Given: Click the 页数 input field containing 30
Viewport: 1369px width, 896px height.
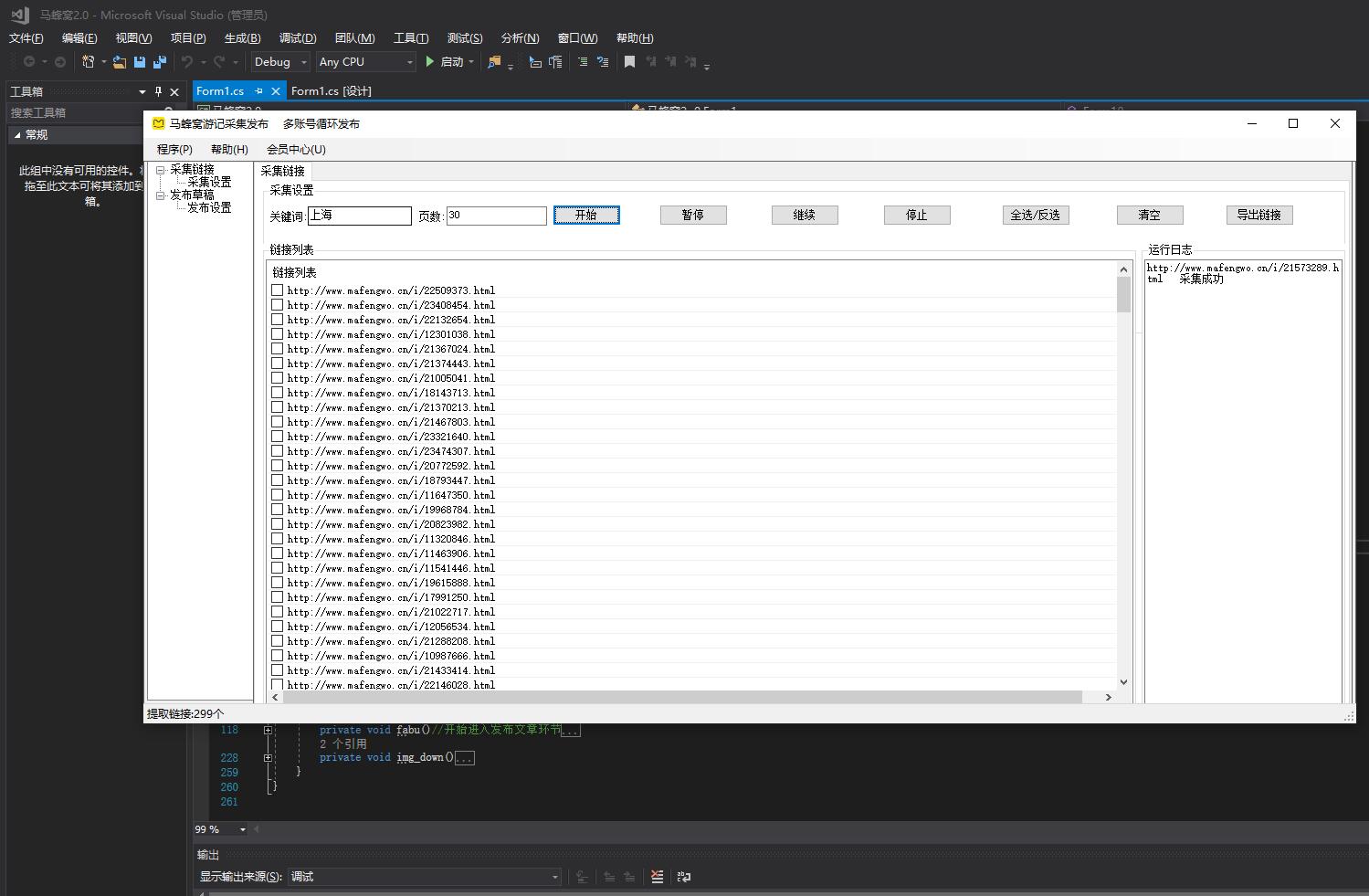Looking at the screenshot, I should click(497, 216).
